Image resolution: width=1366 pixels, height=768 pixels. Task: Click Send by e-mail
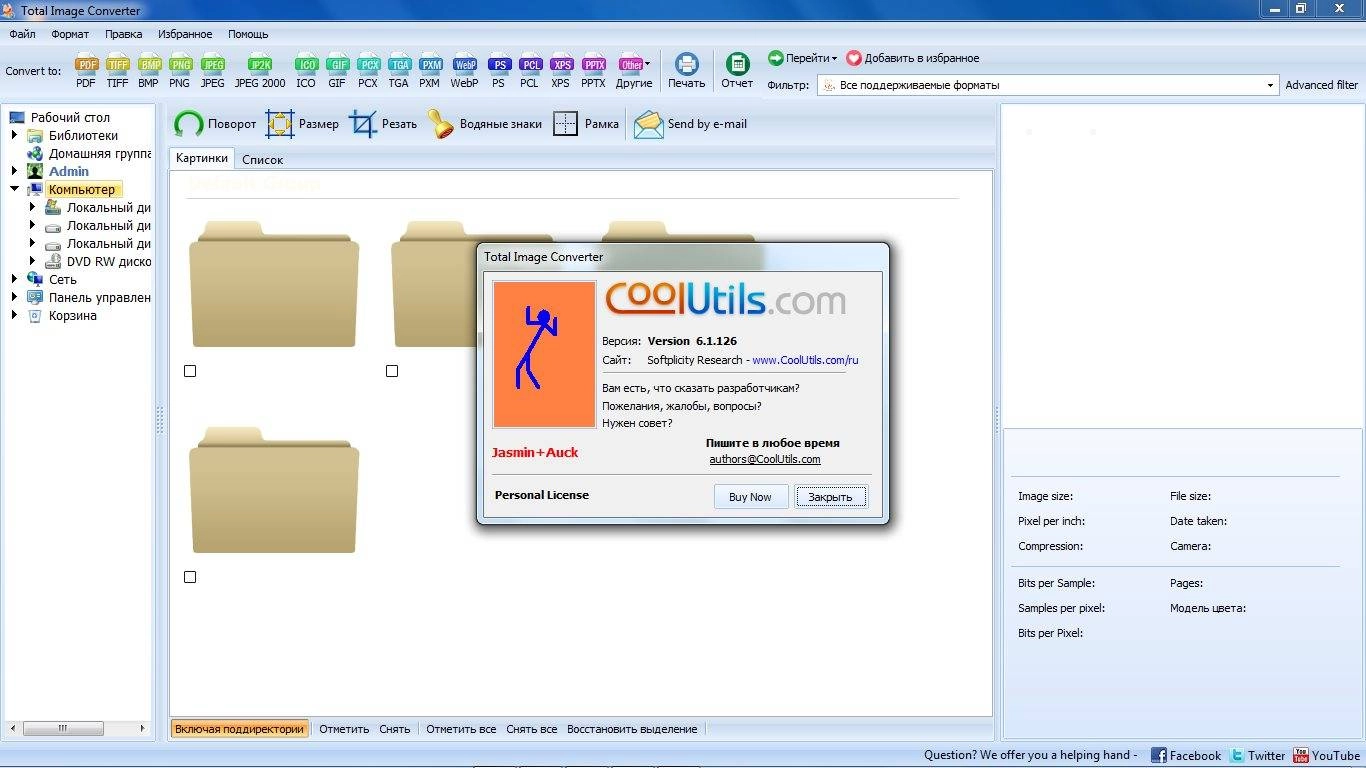click(x=691, y=124)
